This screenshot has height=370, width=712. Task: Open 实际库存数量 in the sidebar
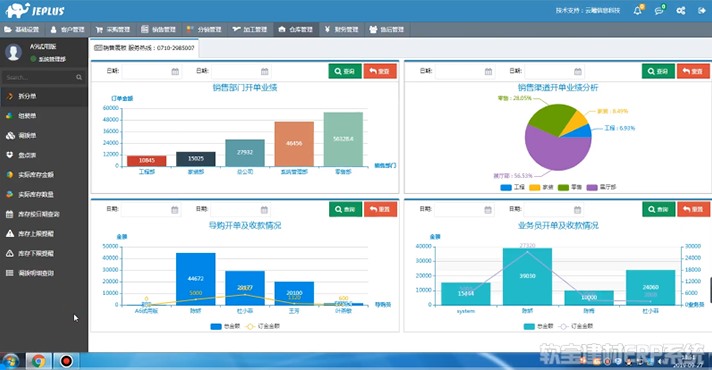pos(44,194)
